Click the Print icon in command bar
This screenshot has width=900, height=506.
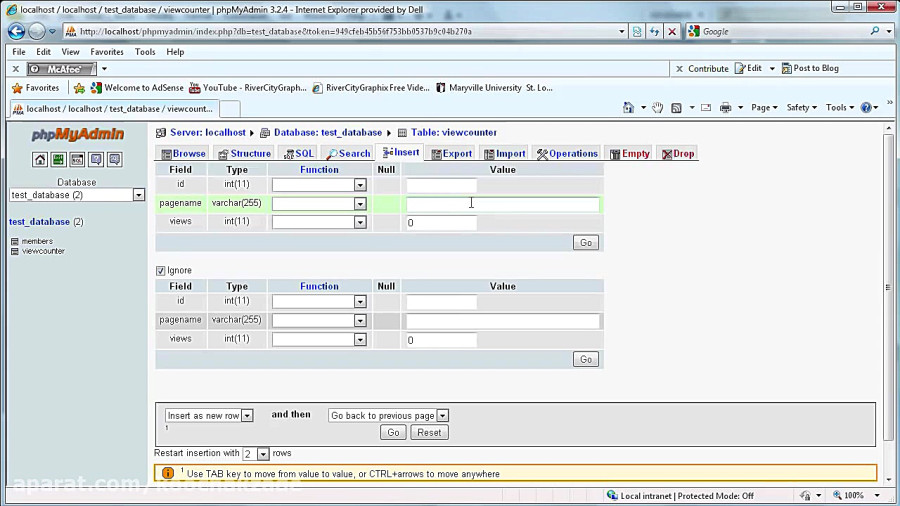point(726,108)
